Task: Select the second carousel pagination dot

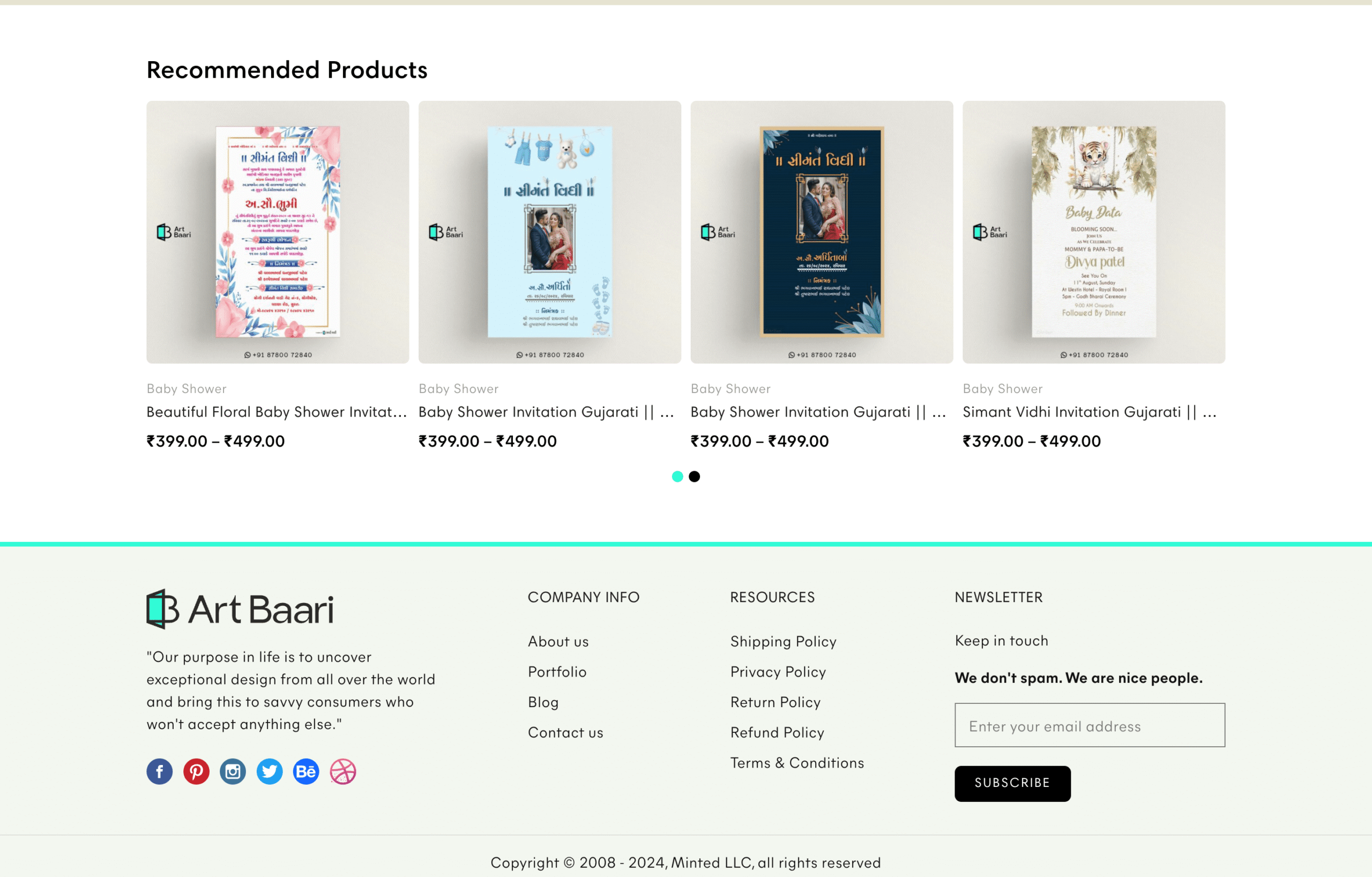Action: (695, 477)
